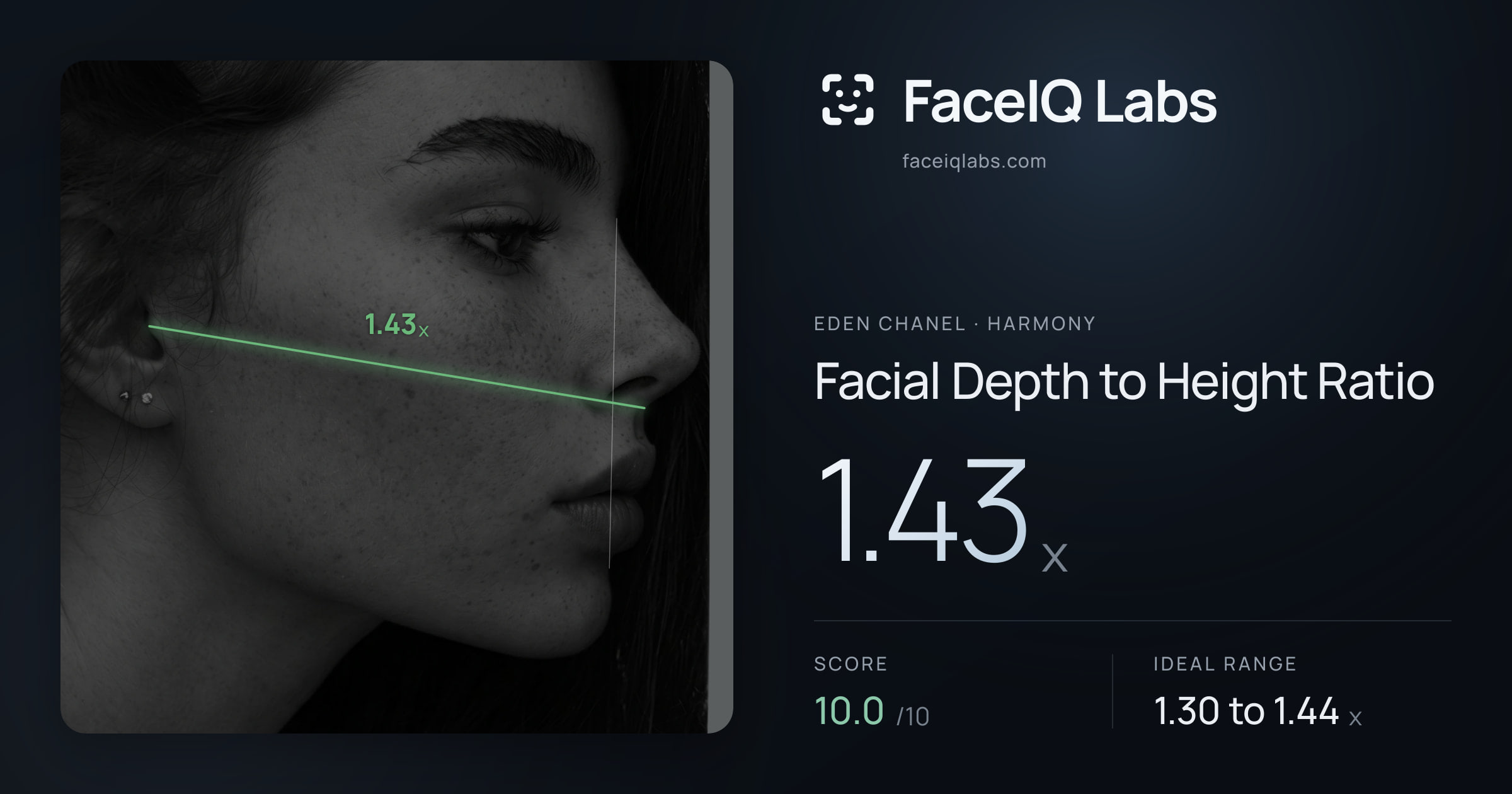
Task: Click the 10.0 /10 score value
Action: tap(872, 711)
